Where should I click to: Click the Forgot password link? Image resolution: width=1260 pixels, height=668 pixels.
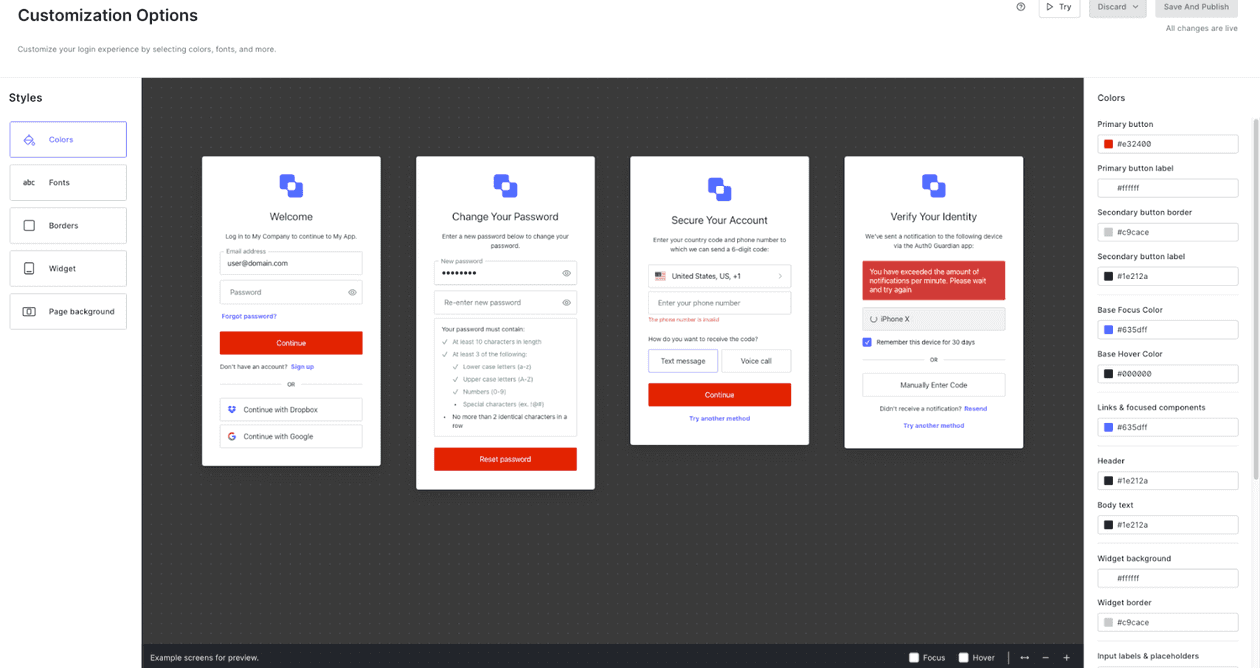pyautogui.click(x=248, y=315)
